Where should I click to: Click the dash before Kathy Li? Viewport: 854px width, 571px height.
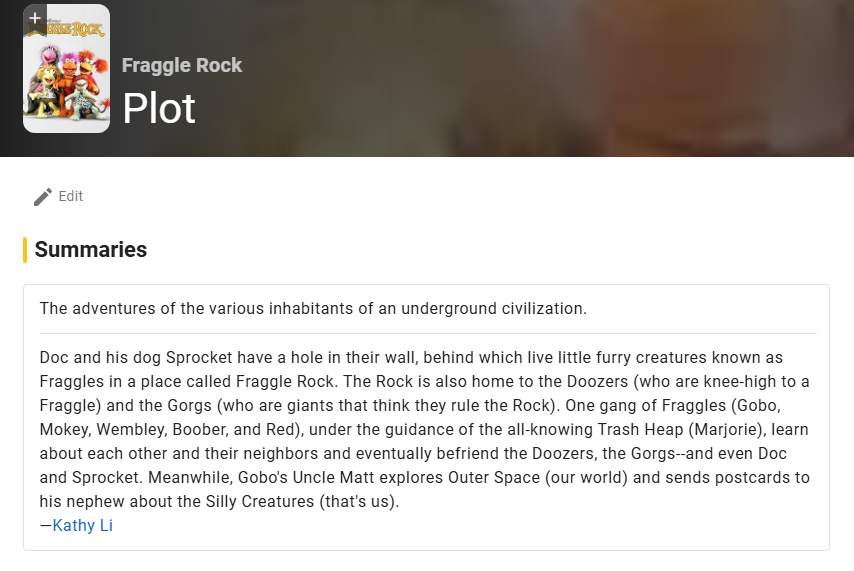click(46, 525)
